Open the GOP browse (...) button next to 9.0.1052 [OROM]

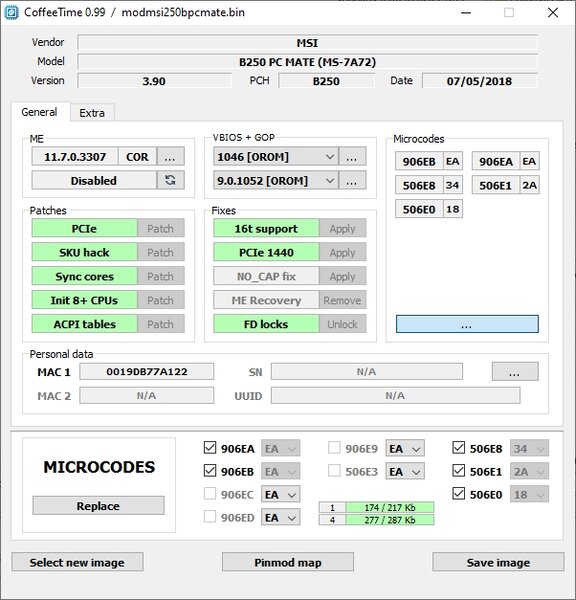352,180
